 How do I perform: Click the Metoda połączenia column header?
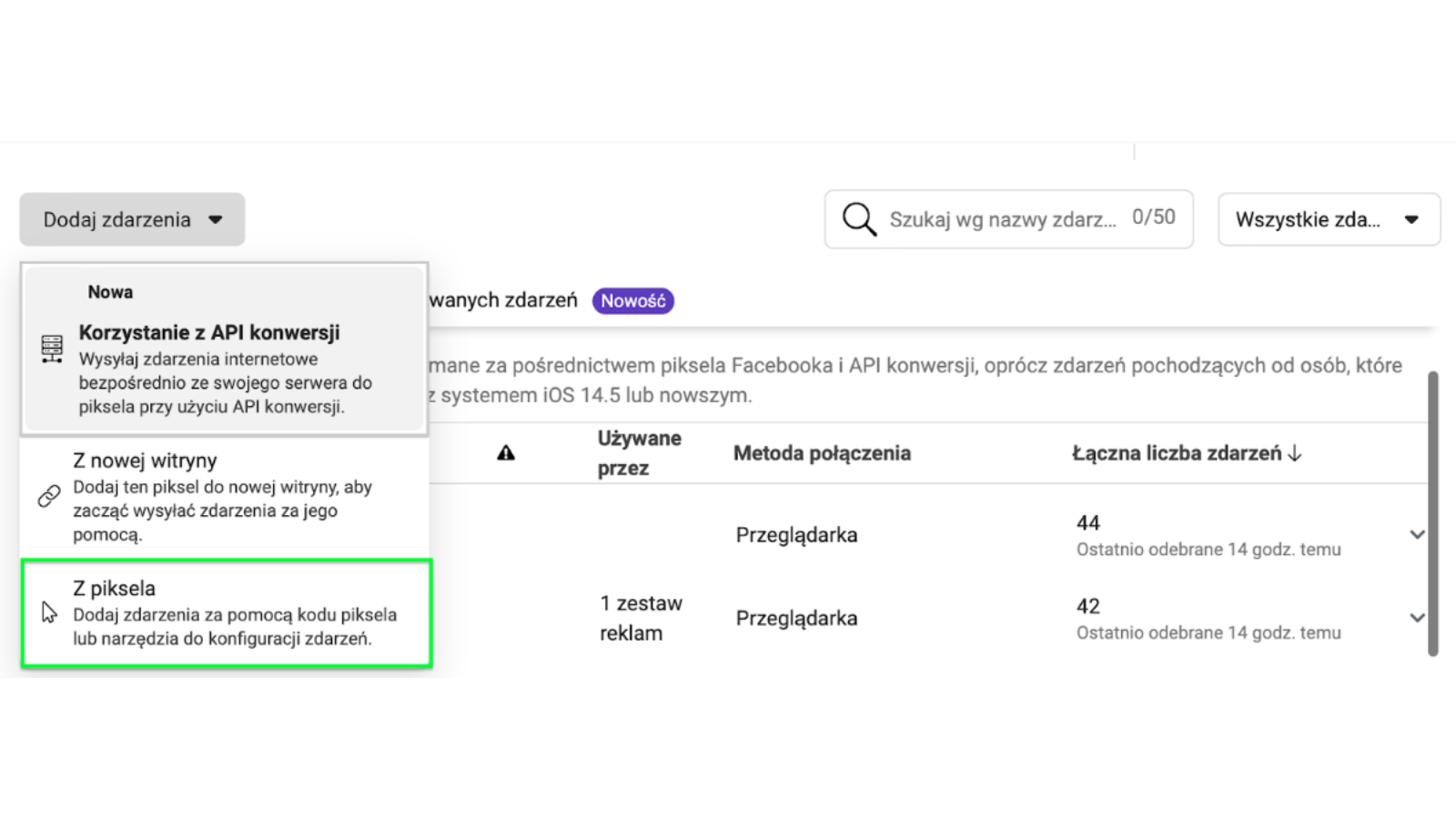tap(822, 453)
